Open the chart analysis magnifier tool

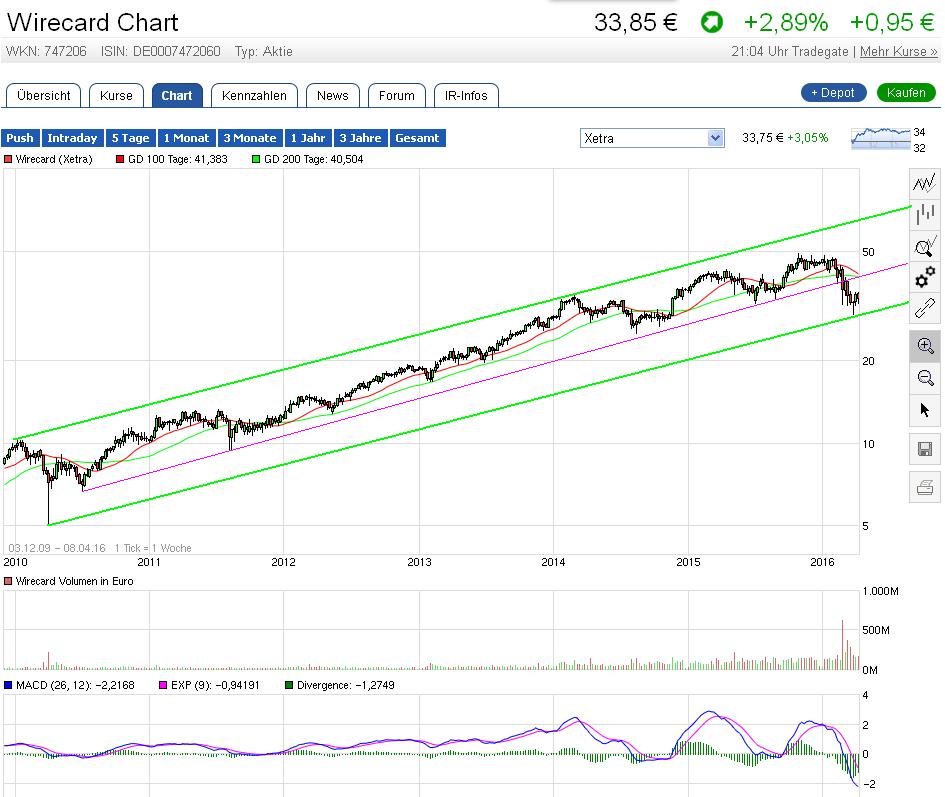tap(924, 246)
